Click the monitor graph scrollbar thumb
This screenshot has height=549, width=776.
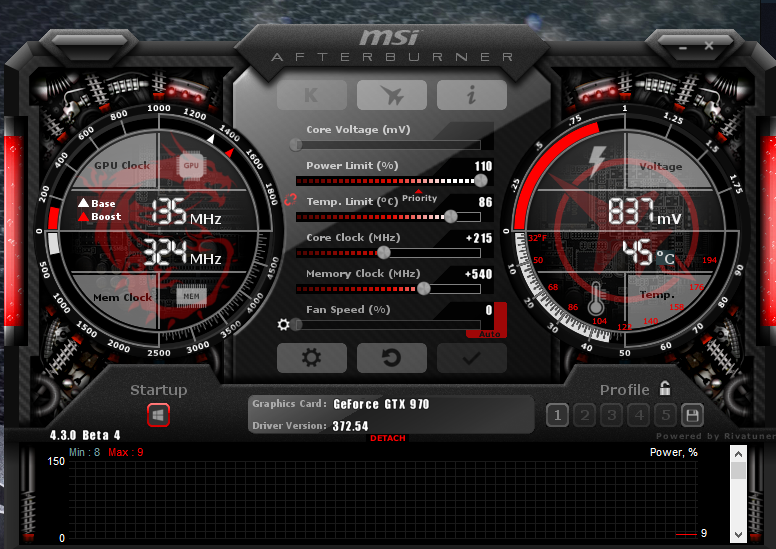738,470
